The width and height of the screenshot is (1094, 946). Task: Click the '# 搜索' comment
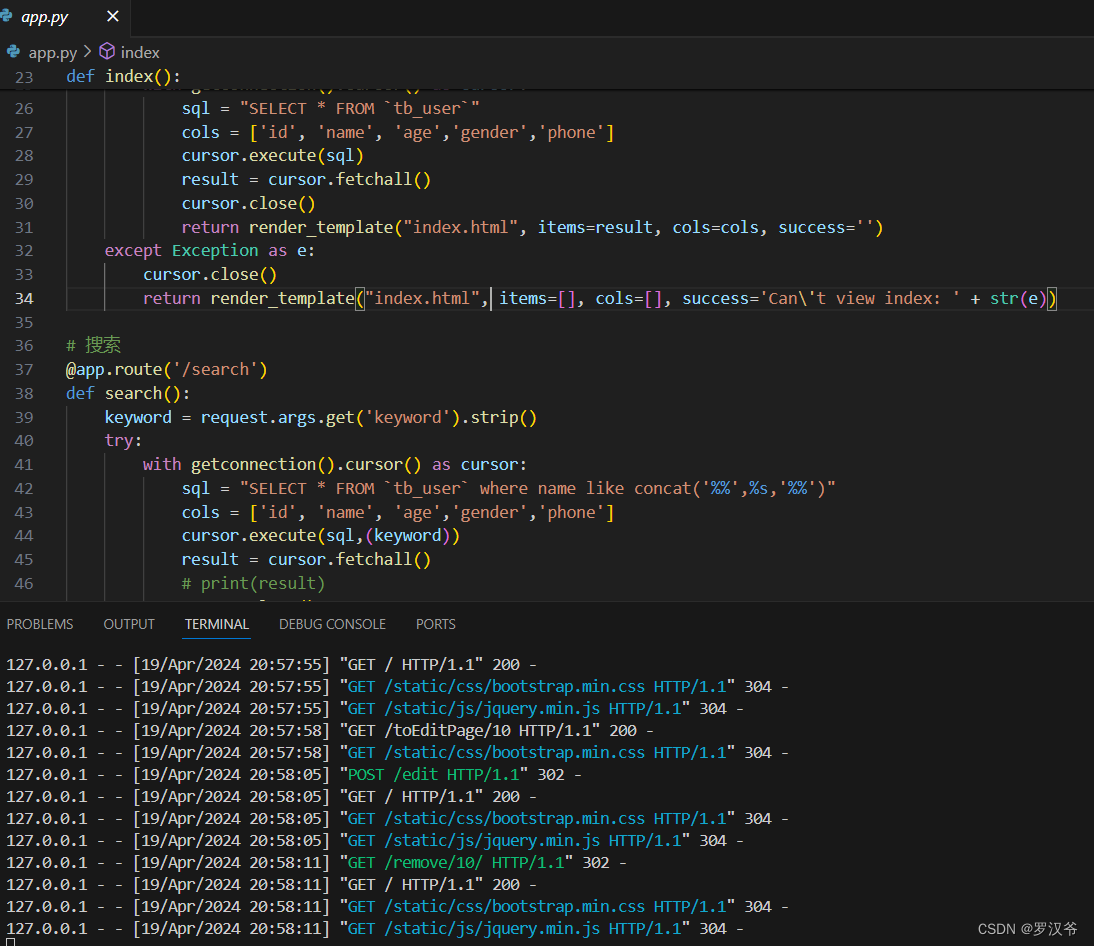pyautogui.click(x=93, y=345)
